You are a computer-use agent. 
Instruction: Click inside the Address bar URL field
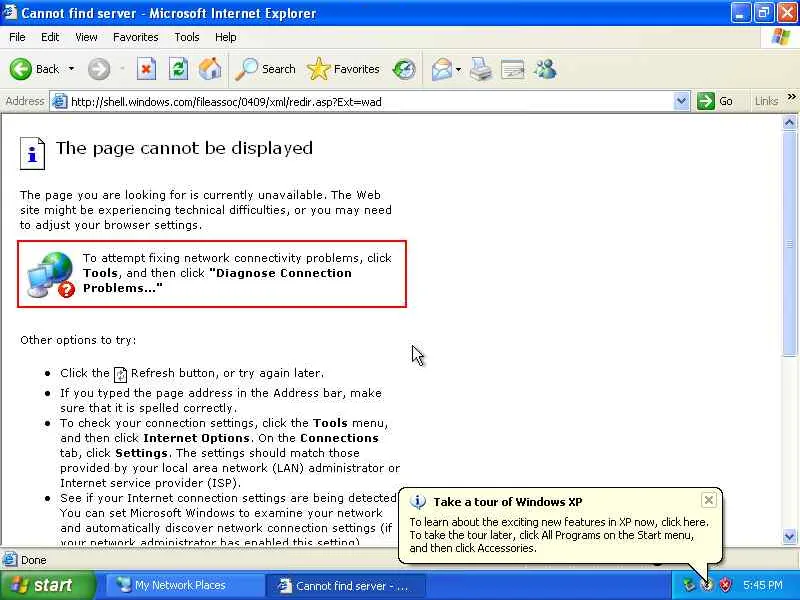click(371, 102)
